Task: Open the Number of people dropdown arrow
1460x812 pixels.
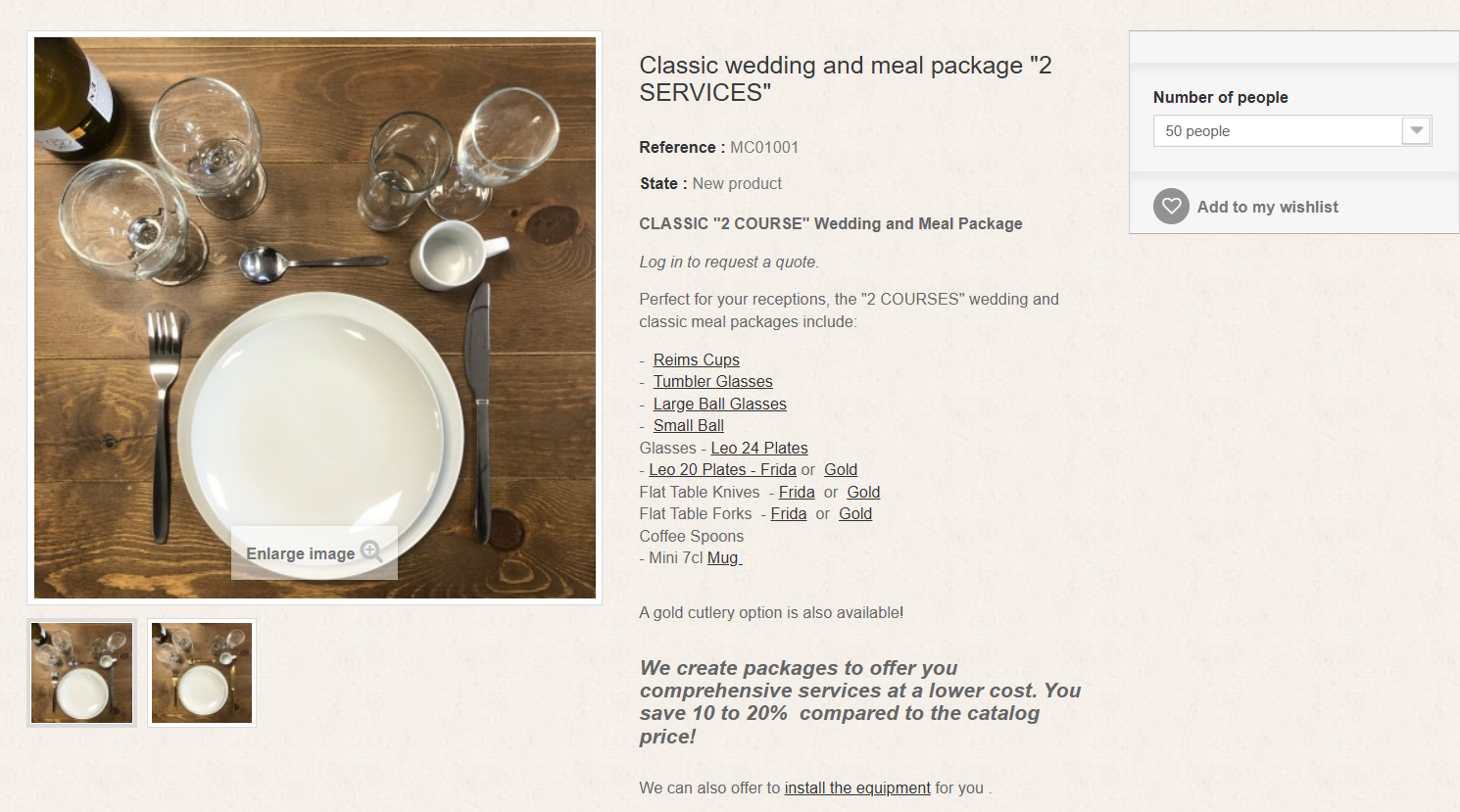Action: (1416, 131)
